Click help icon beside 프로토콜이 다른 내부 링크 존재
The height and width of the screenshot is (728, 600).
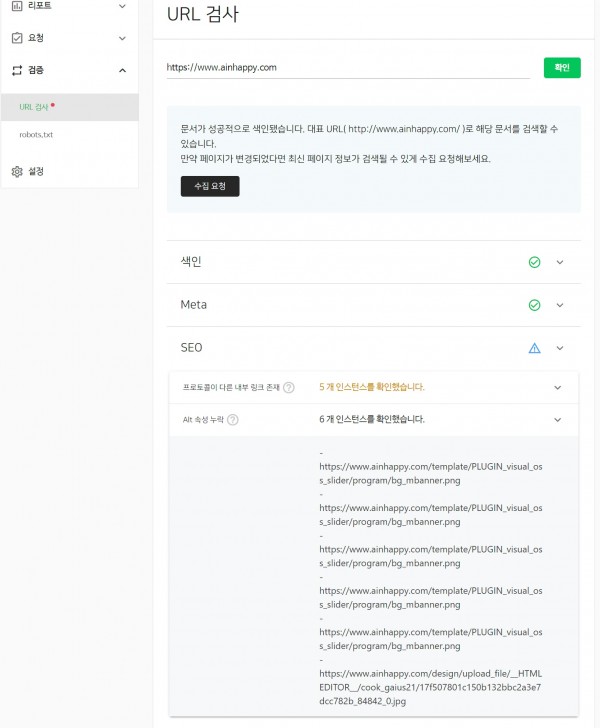pos(289,387)
